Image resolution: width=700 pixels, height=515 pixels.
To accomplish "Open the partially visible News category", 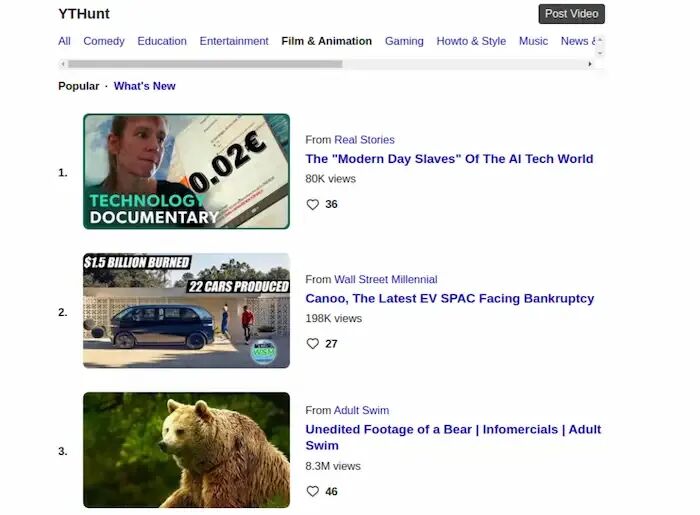I will coord(578,41).
